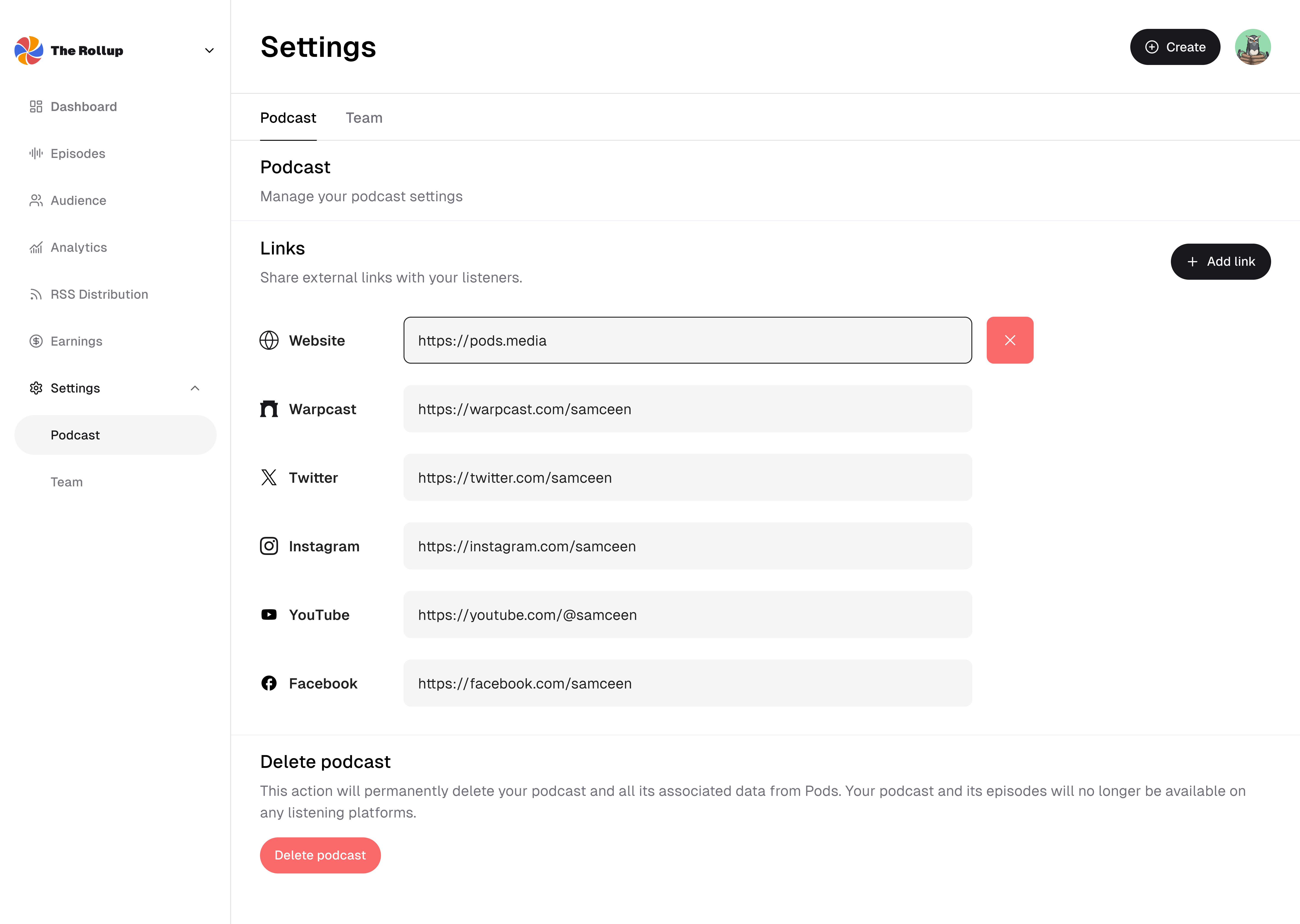Viewport: 1300px width, 924px height.
Task: Check Earnings via the dollar icon
Action: (x=35, y=341)
